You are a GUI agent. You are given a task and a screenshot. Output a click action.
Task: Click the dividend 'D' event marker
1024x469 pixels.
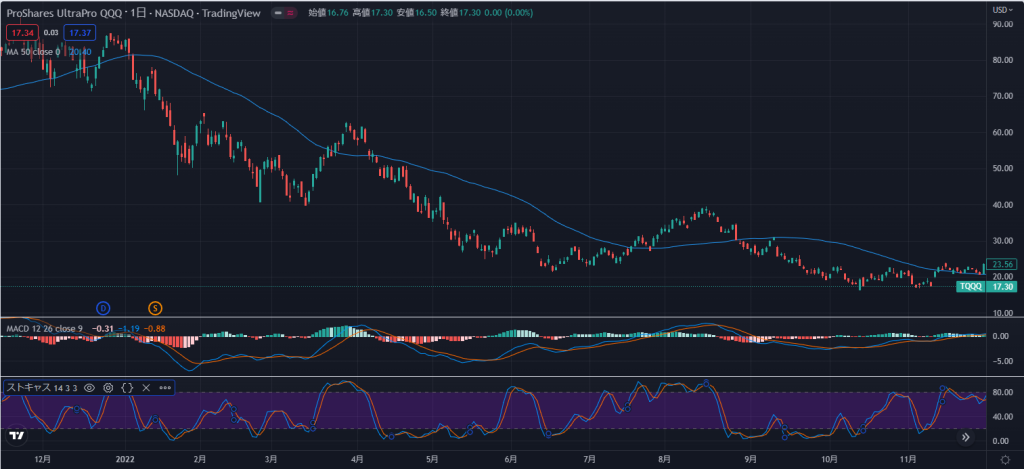tap(103, 308)
